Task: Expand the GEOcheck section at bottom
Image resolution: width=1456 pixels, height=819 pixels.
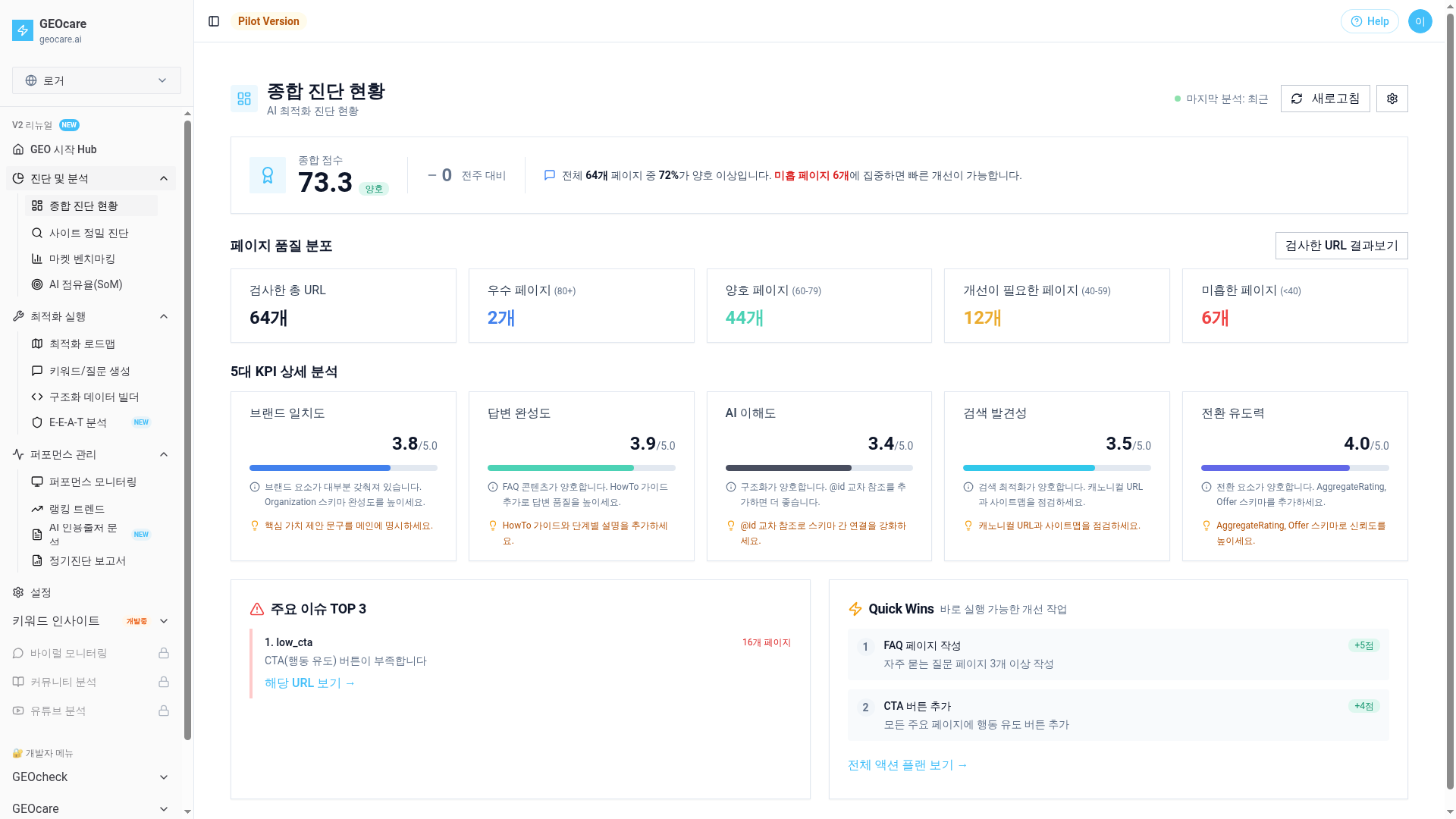Action: coord(164,777)
